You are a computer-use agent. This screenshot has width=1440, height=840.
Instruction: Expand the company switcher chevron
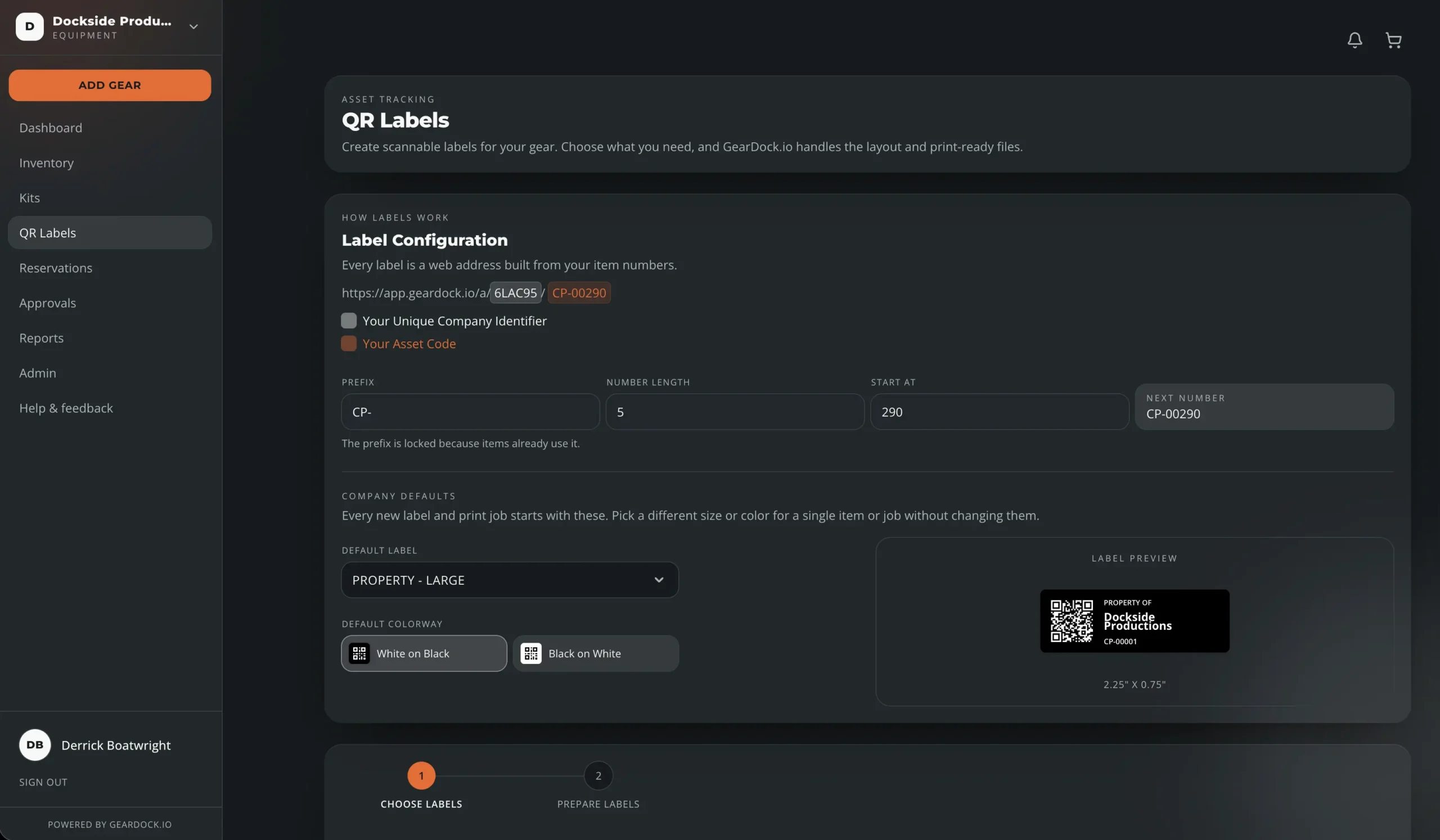(193, 27)
